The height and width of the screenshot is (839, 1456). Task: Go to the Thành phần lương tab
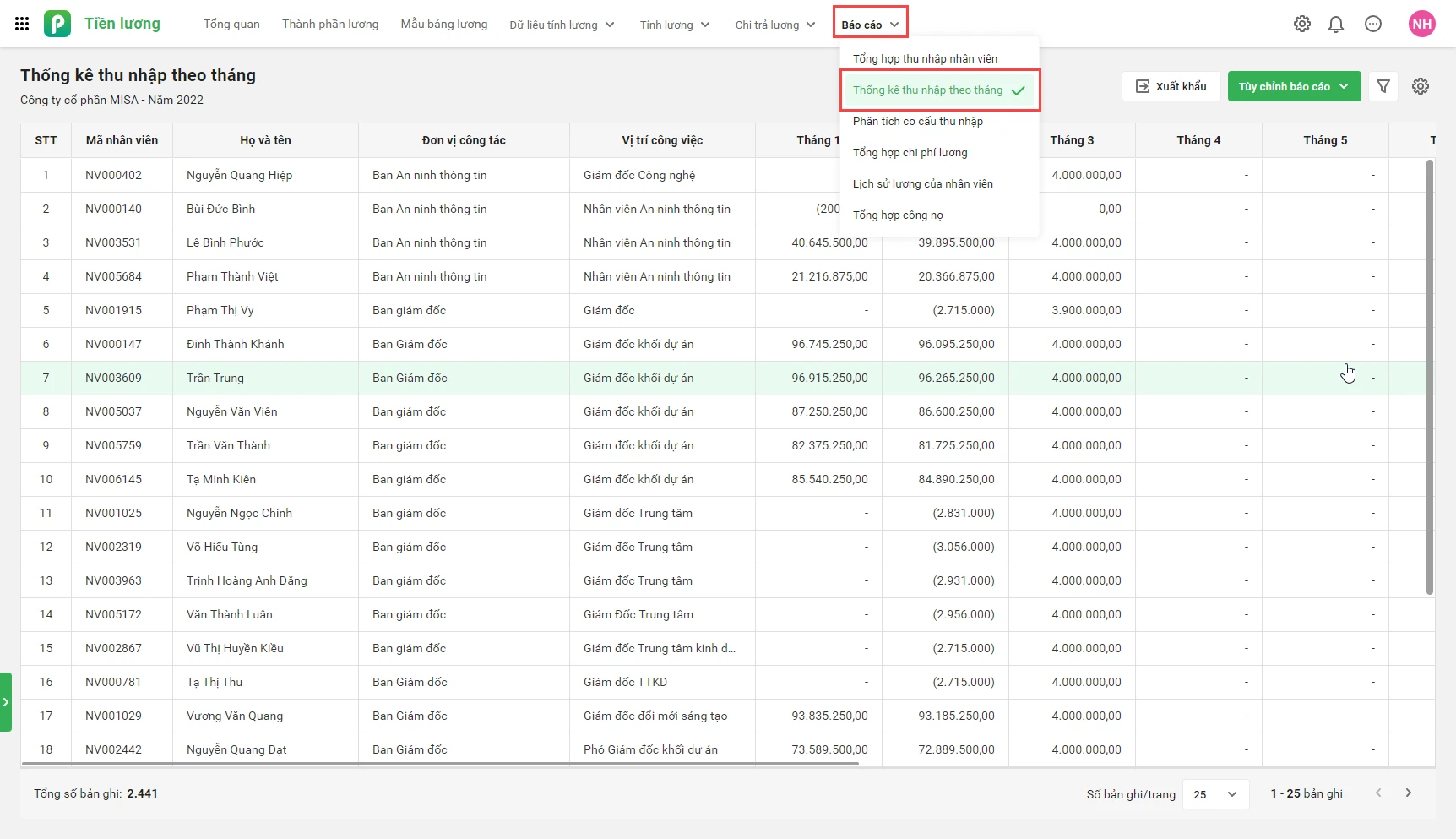330,24
